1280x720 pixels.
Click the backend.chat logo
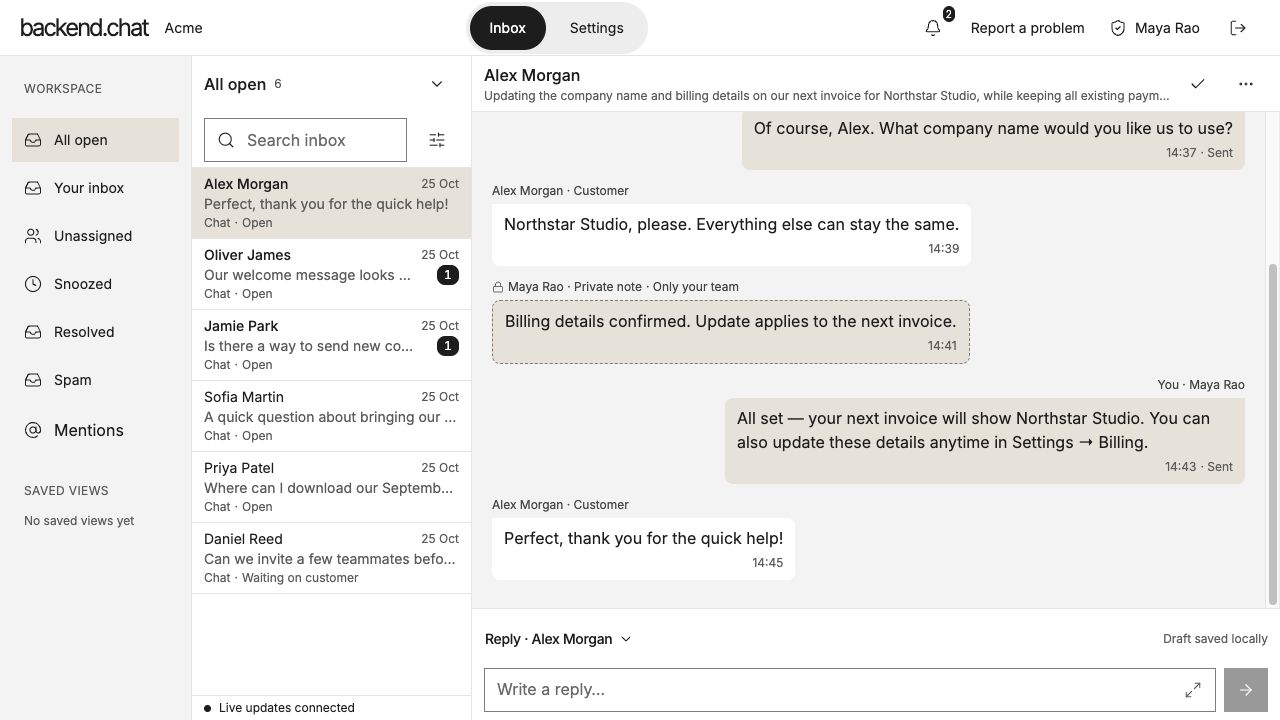(85, 28)
